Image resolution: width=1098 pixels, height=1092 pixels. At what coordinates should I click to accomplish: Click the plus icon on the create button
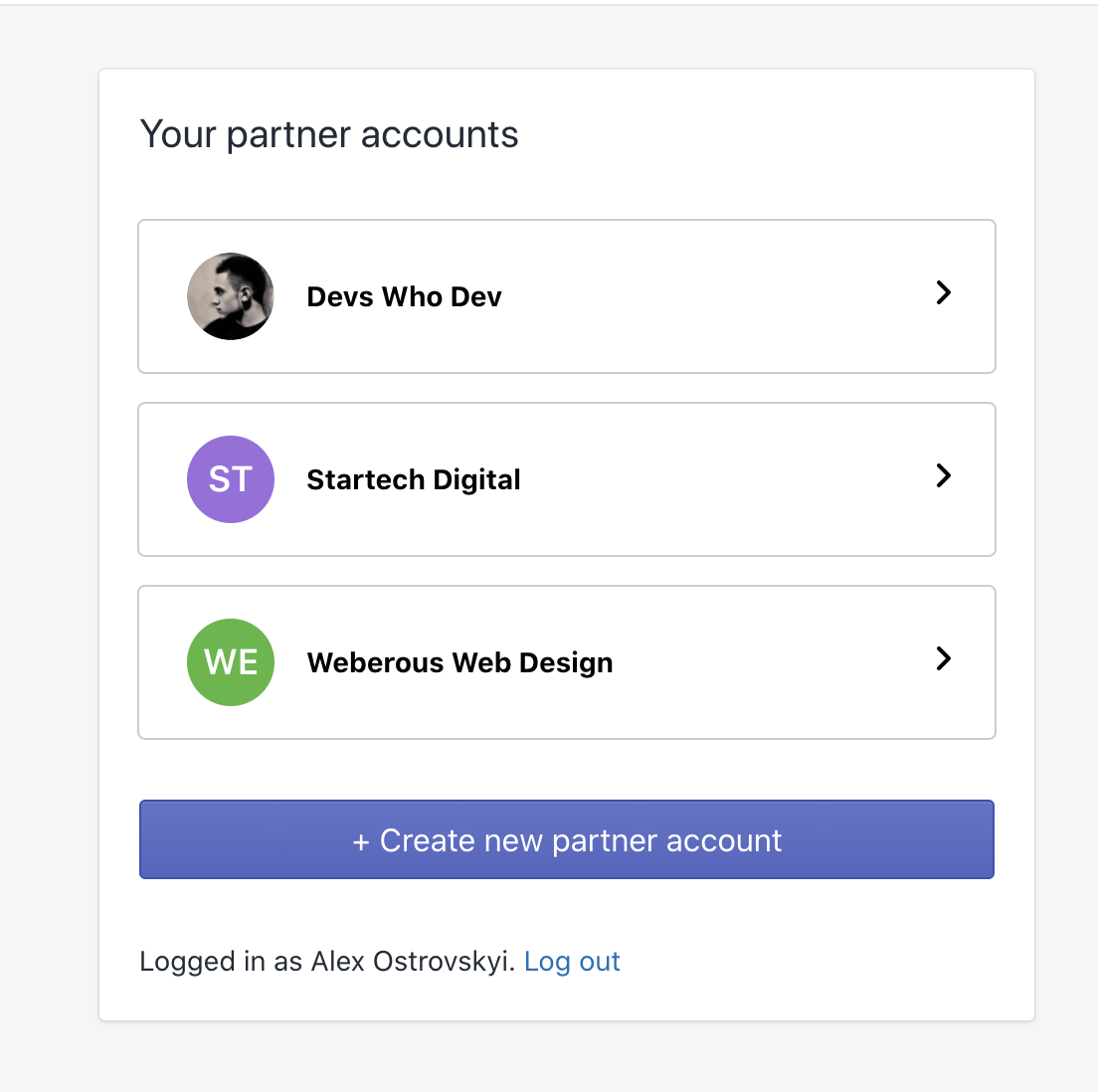(x=358, y=840)
